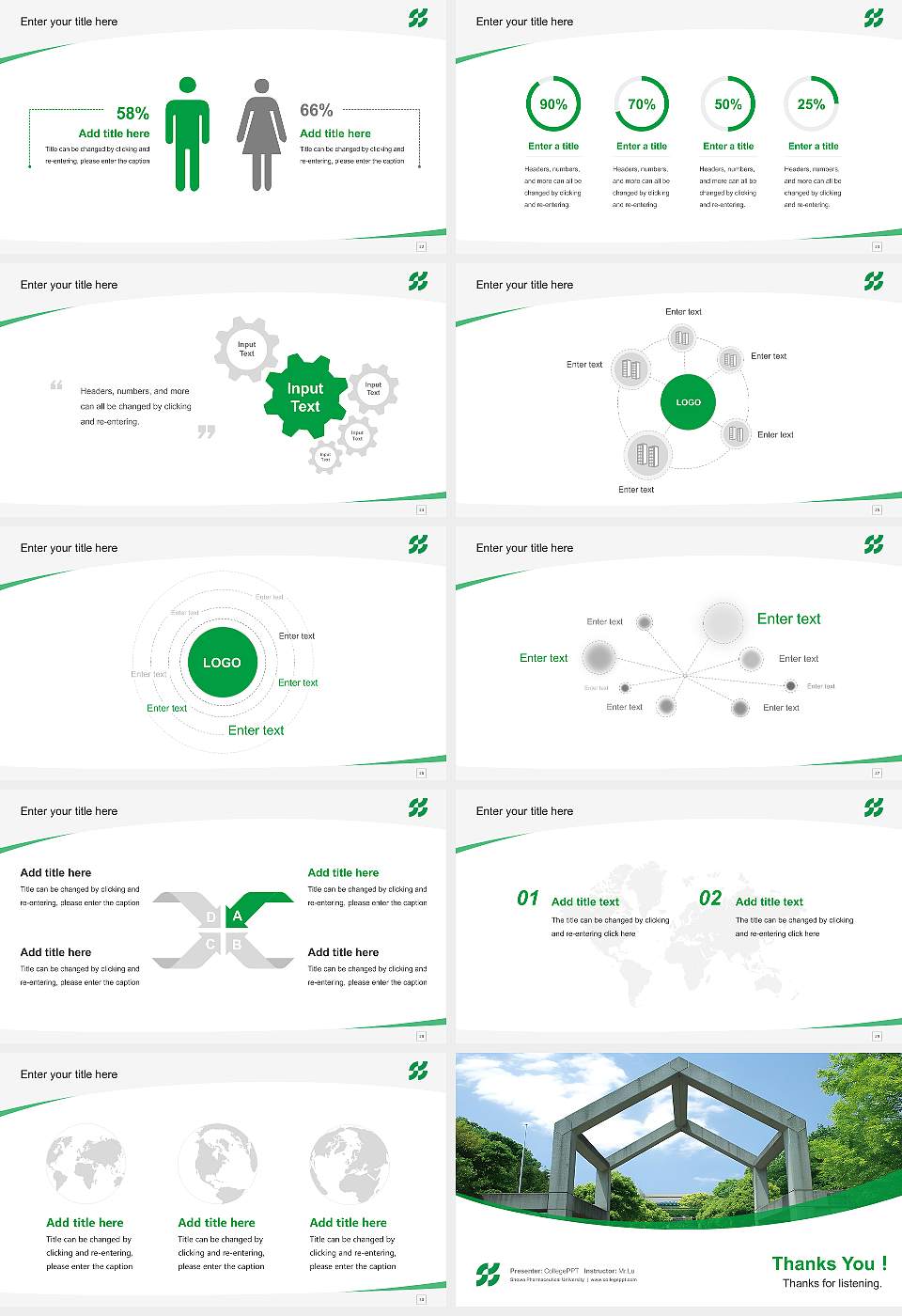The image size is (902, 1316).
Task: Click the logo in the corner of the gender statistics slide
Action: point(418,17)
